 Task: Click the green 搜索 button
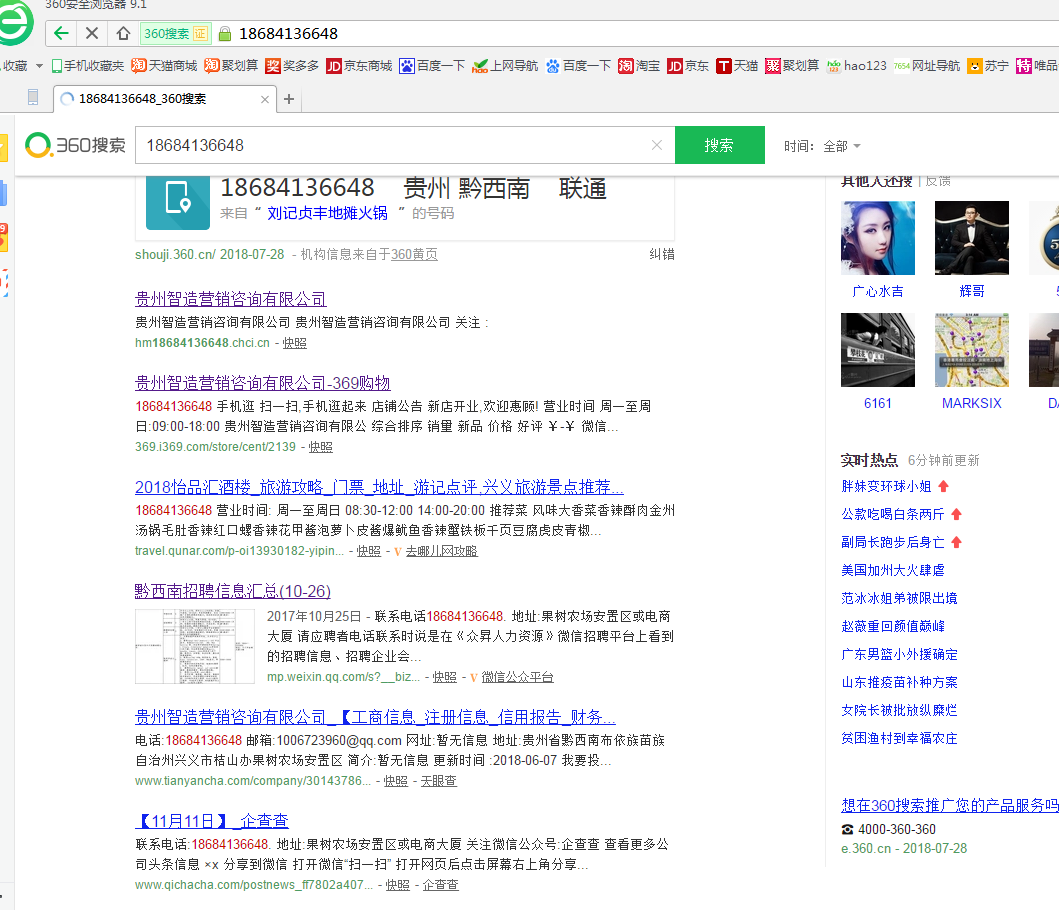point(719,145)
